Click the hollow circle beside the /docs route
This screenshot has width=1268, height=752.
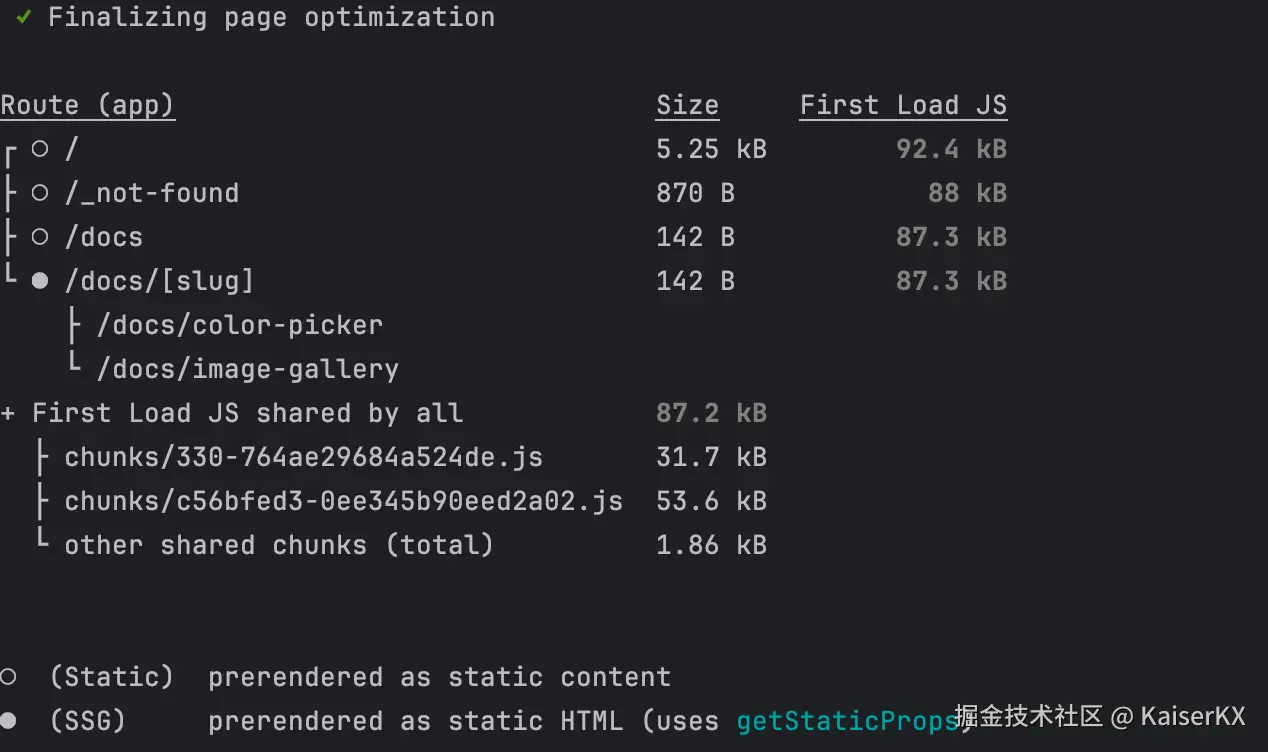(x=40, y=237)
